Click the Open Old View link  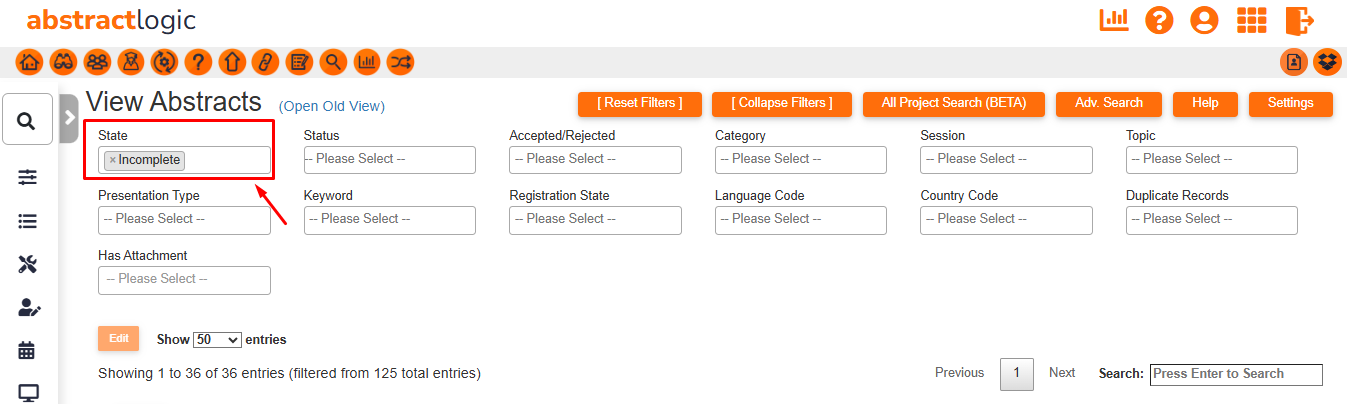(x=331, y=106)
